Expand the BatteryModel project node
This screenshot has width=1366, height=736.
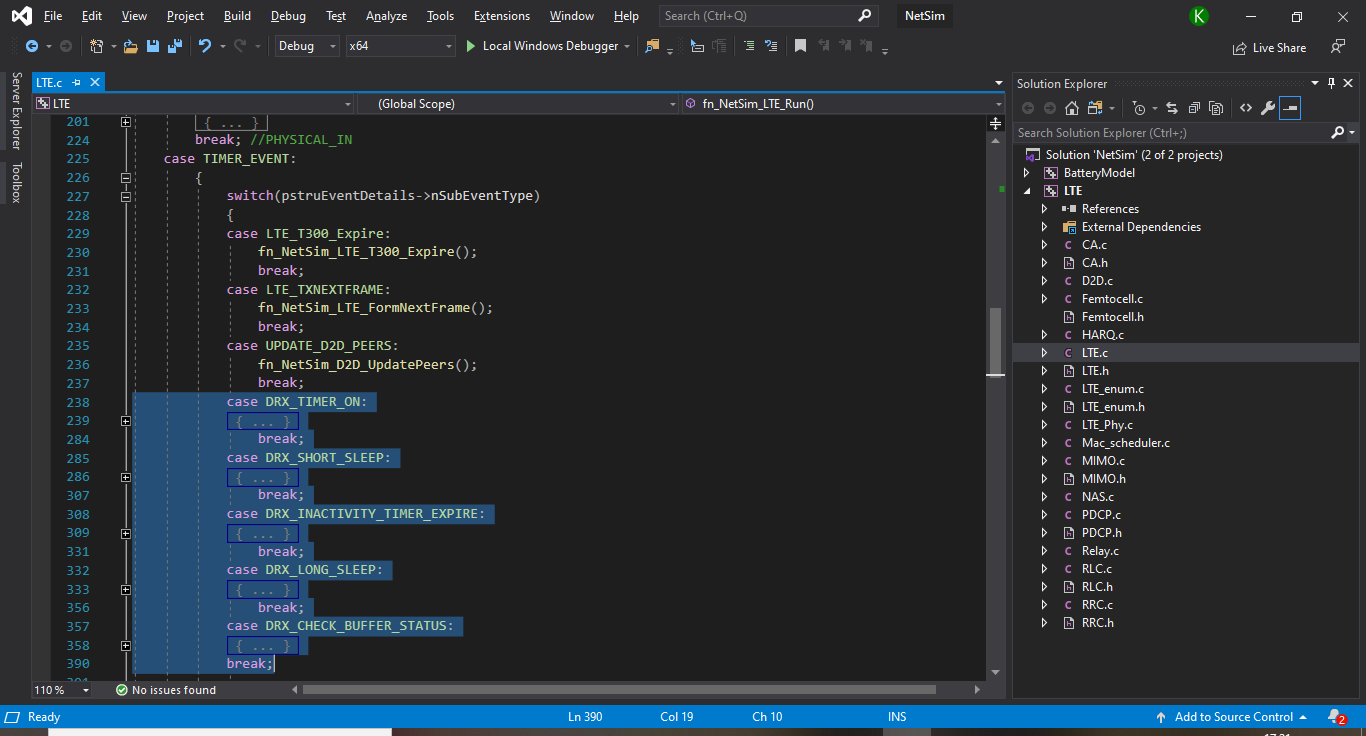coord(1027,173)
